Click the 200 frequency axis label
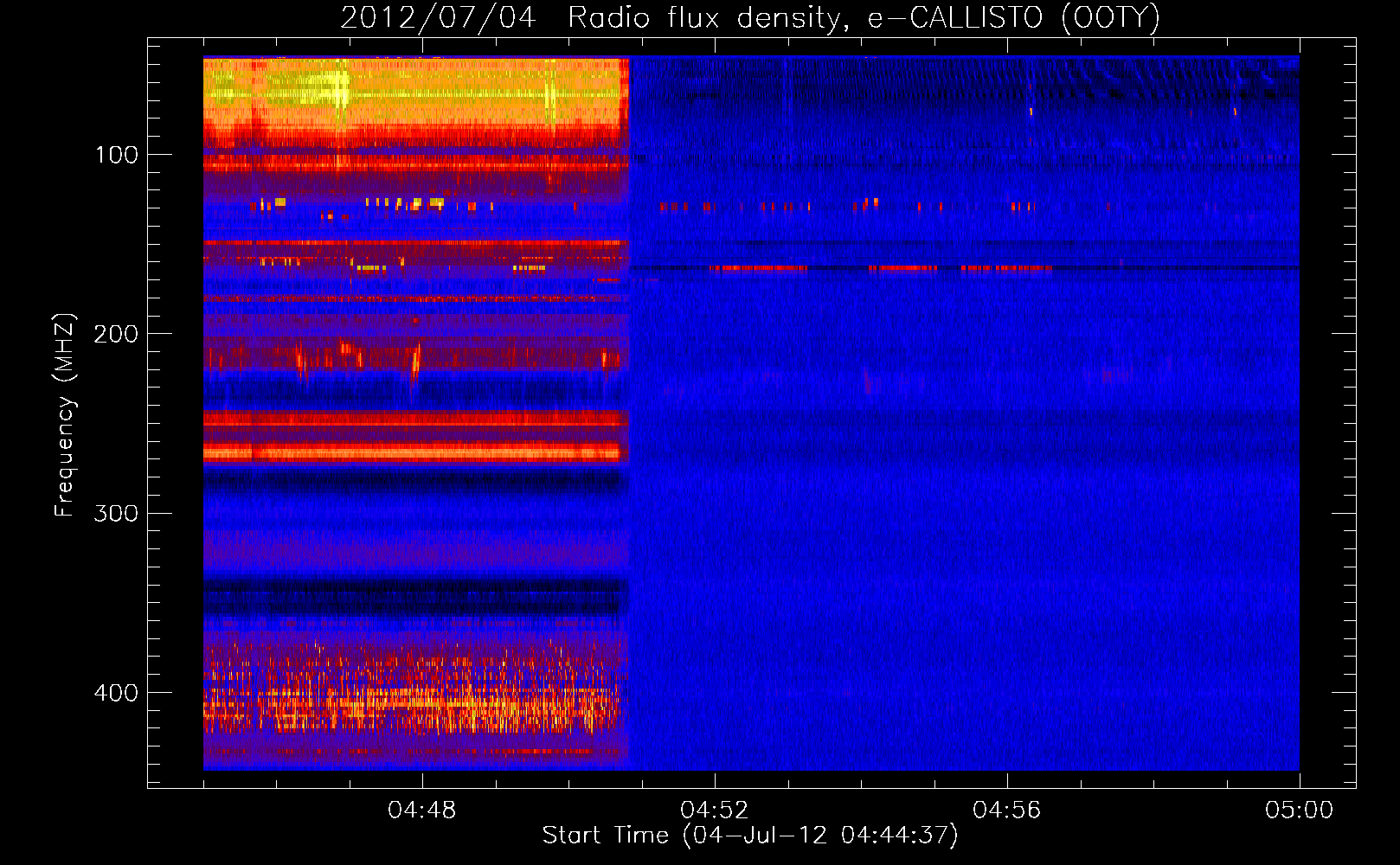The height and width of the screenshot is (865, 1400). point(116,334)
